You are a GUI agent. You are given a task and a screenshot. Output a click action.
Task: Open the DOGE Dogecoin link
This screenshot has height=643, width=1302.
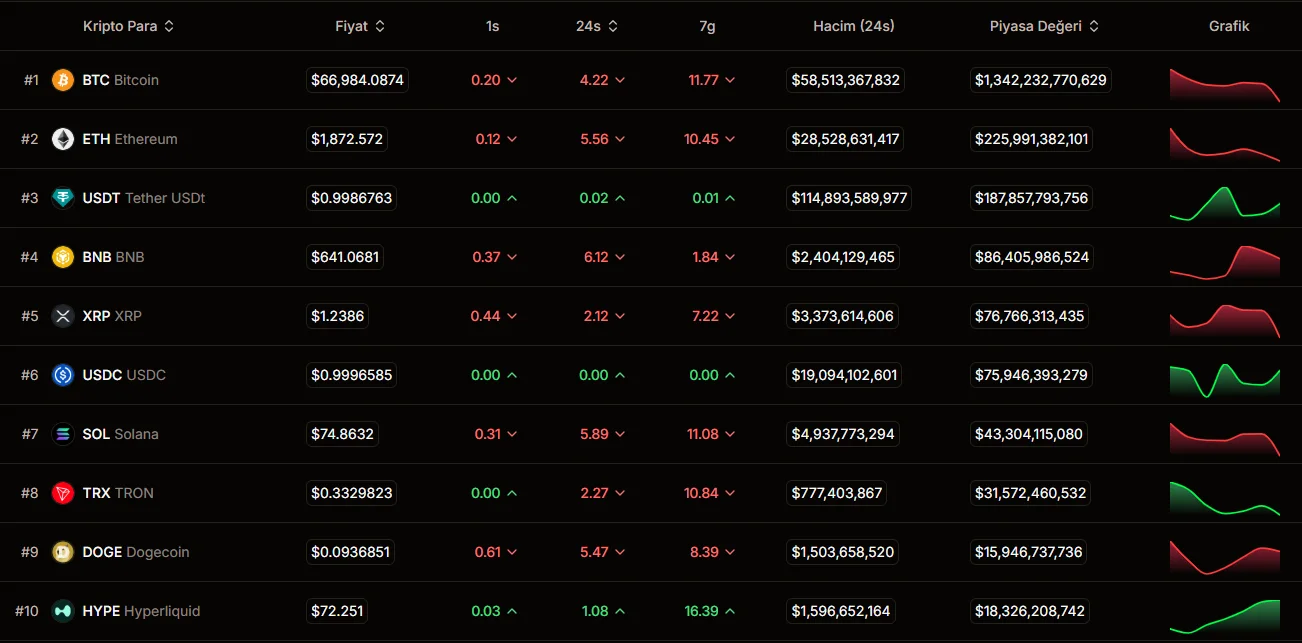[x=136, y=552]
